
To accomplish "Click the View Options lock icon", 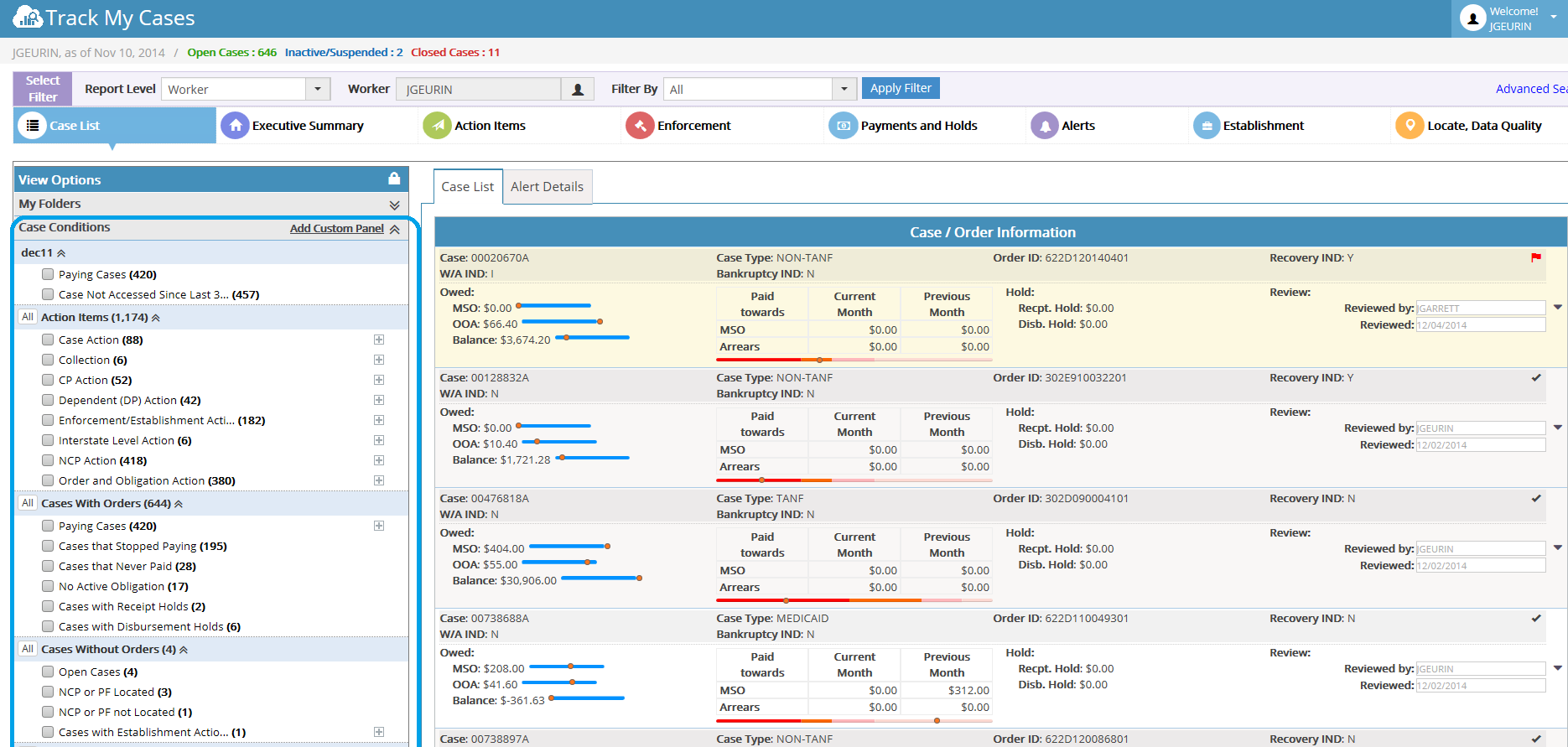I will tap(394, 179).
